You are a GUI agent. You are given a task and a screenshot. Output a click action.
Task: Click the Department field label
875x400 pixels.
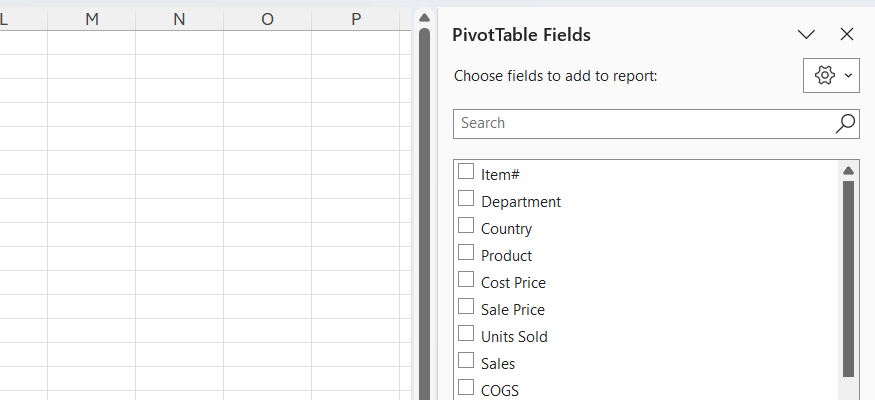(521, 202)
